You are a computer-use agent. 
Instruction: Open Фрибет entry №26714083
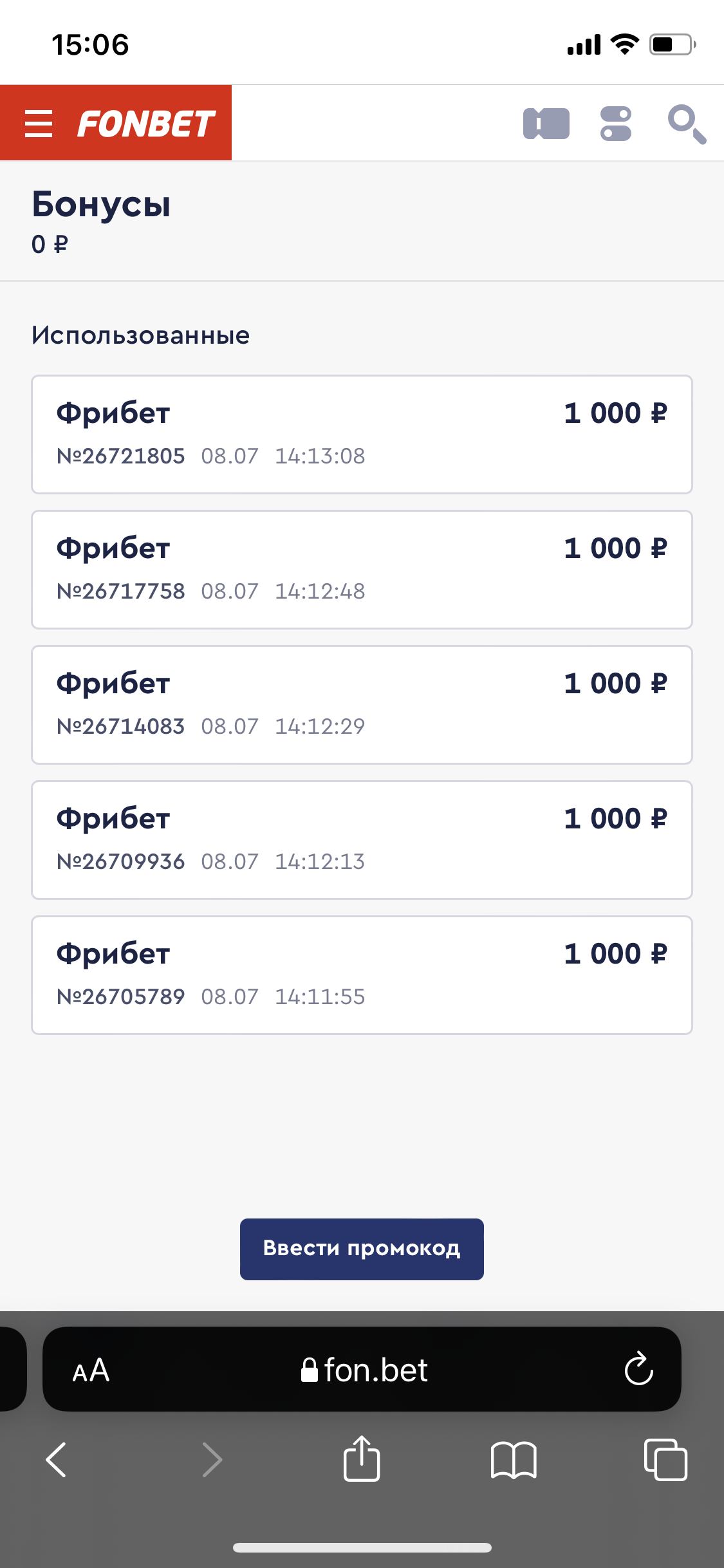(362, 705)
